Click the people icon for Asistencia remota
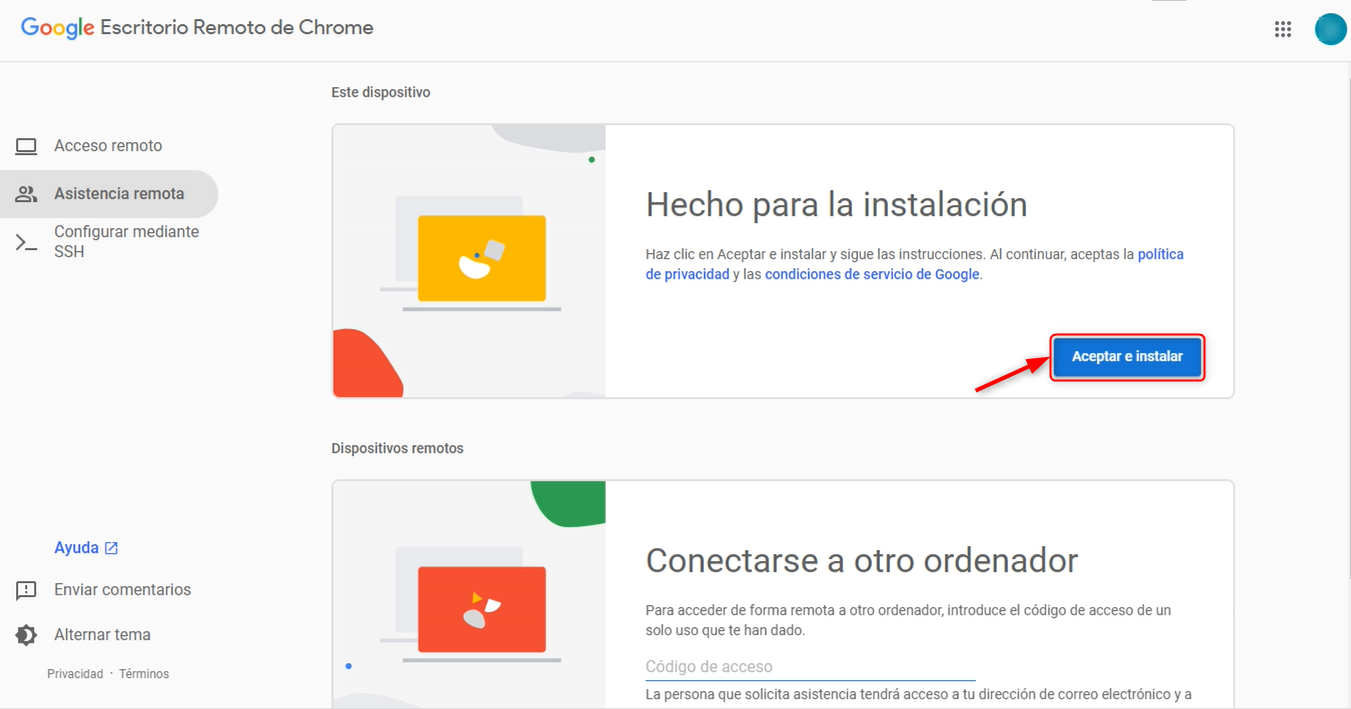 26,194
